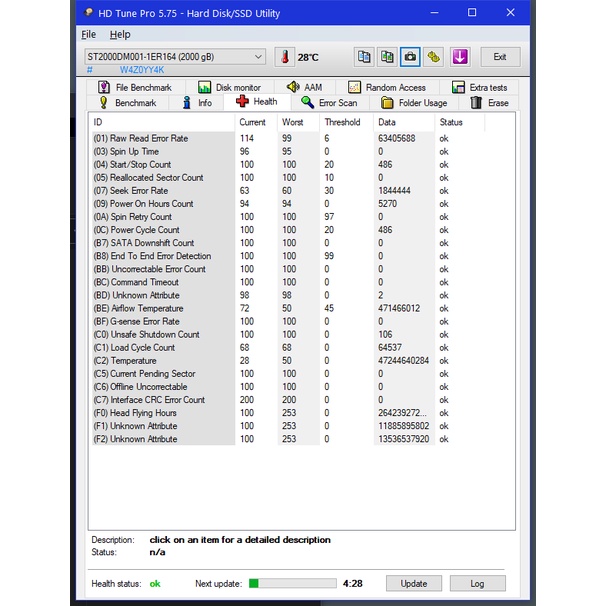Select the AAM tab
This screenshot has width=606, height=606.
click(304, 88)
